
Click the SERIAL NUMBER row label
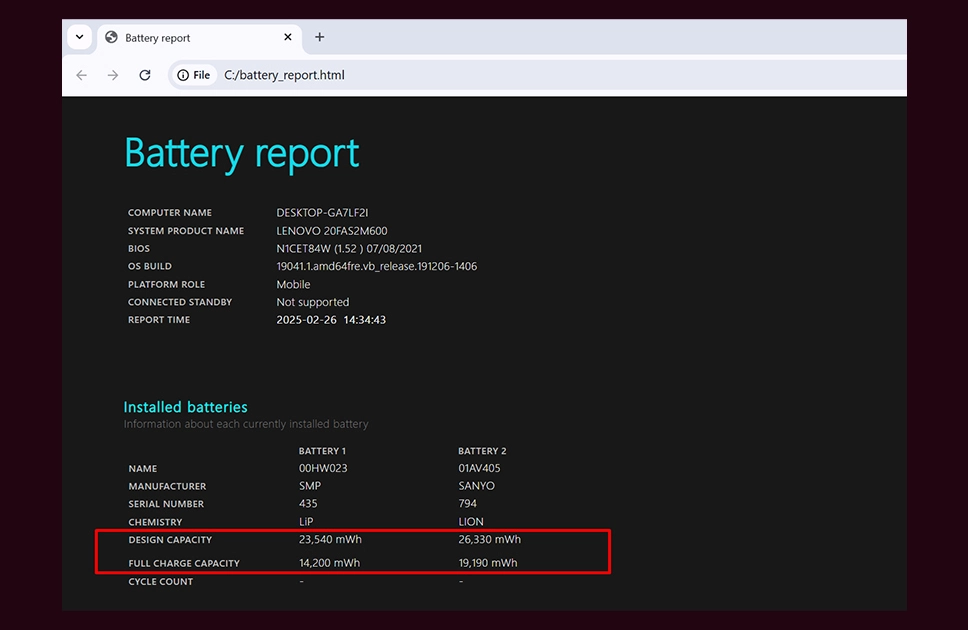coord(166,504)
